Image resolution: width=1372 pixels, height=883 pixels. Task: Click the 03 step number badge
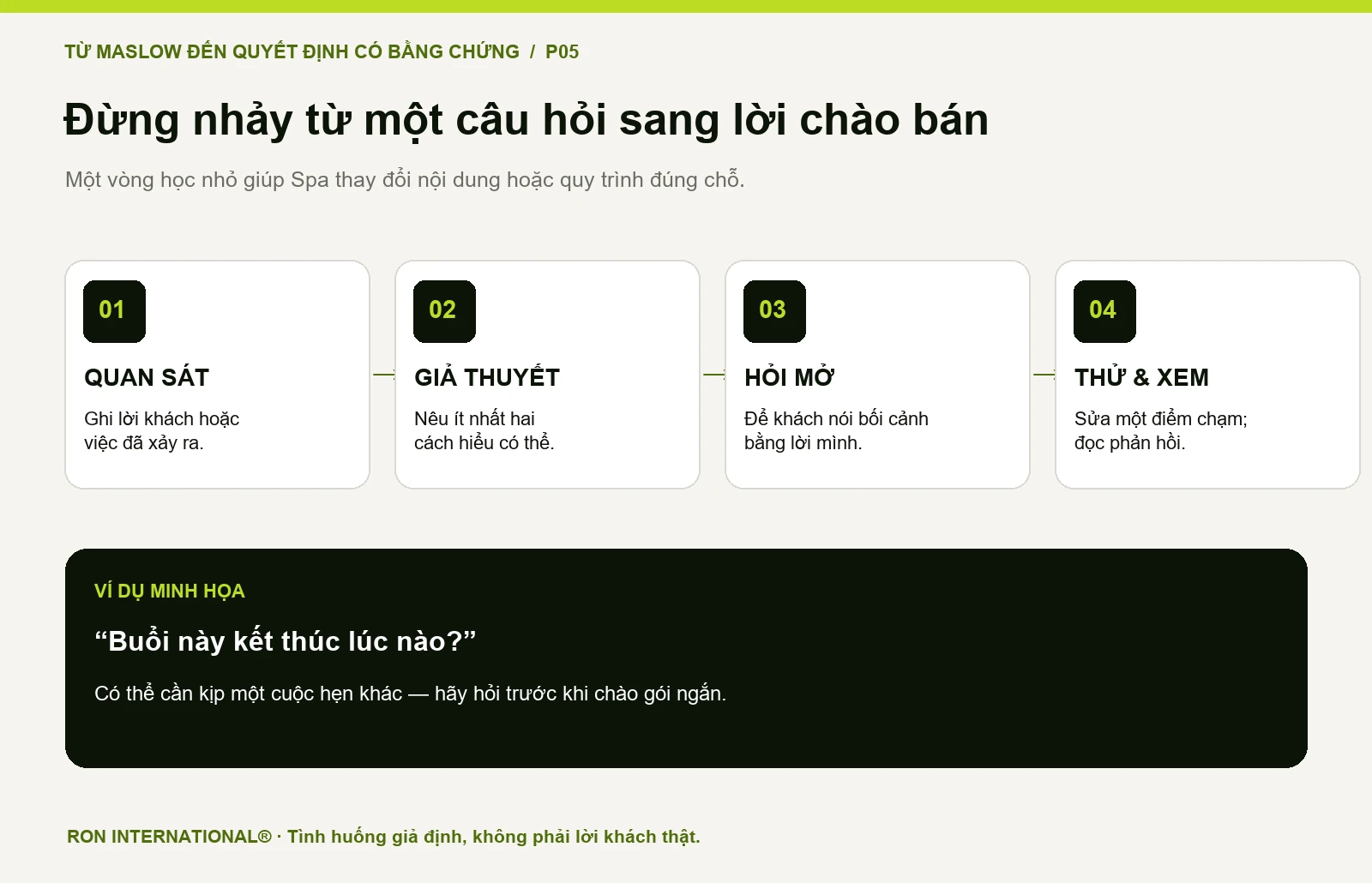coord(774,311)
